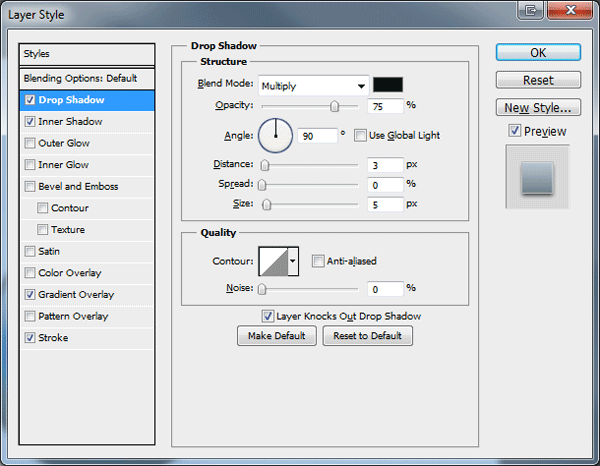Image resolution: width=600 pixels, height=466 pixels.
Task: Click the Spread value field
Action: [x=385, y=185]
